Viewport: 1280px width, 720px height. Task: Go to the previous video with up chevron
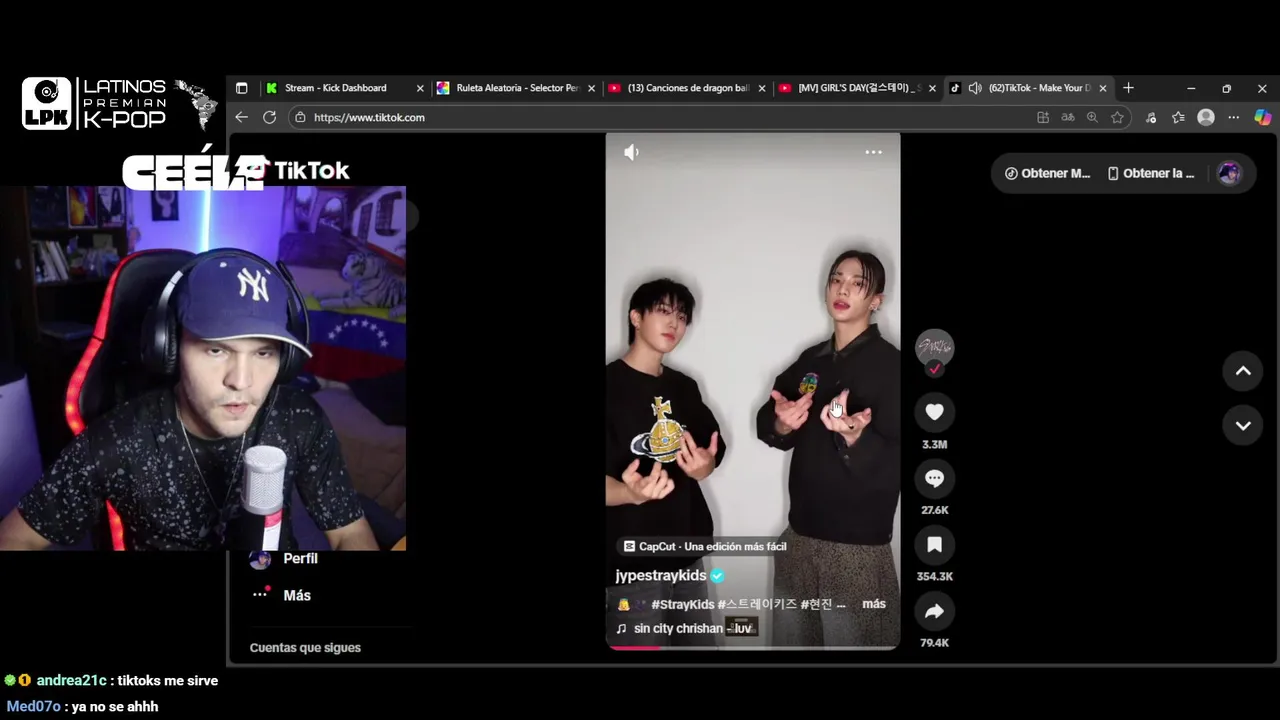[1243, 371]
